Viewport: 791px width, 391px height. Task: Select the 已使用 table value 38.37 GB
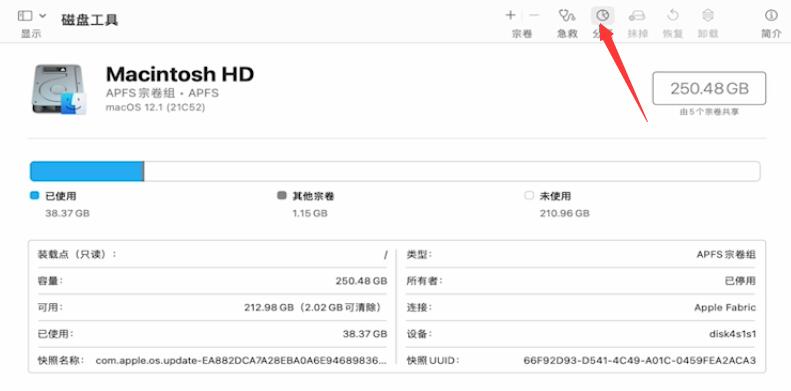tap(365, 333)
